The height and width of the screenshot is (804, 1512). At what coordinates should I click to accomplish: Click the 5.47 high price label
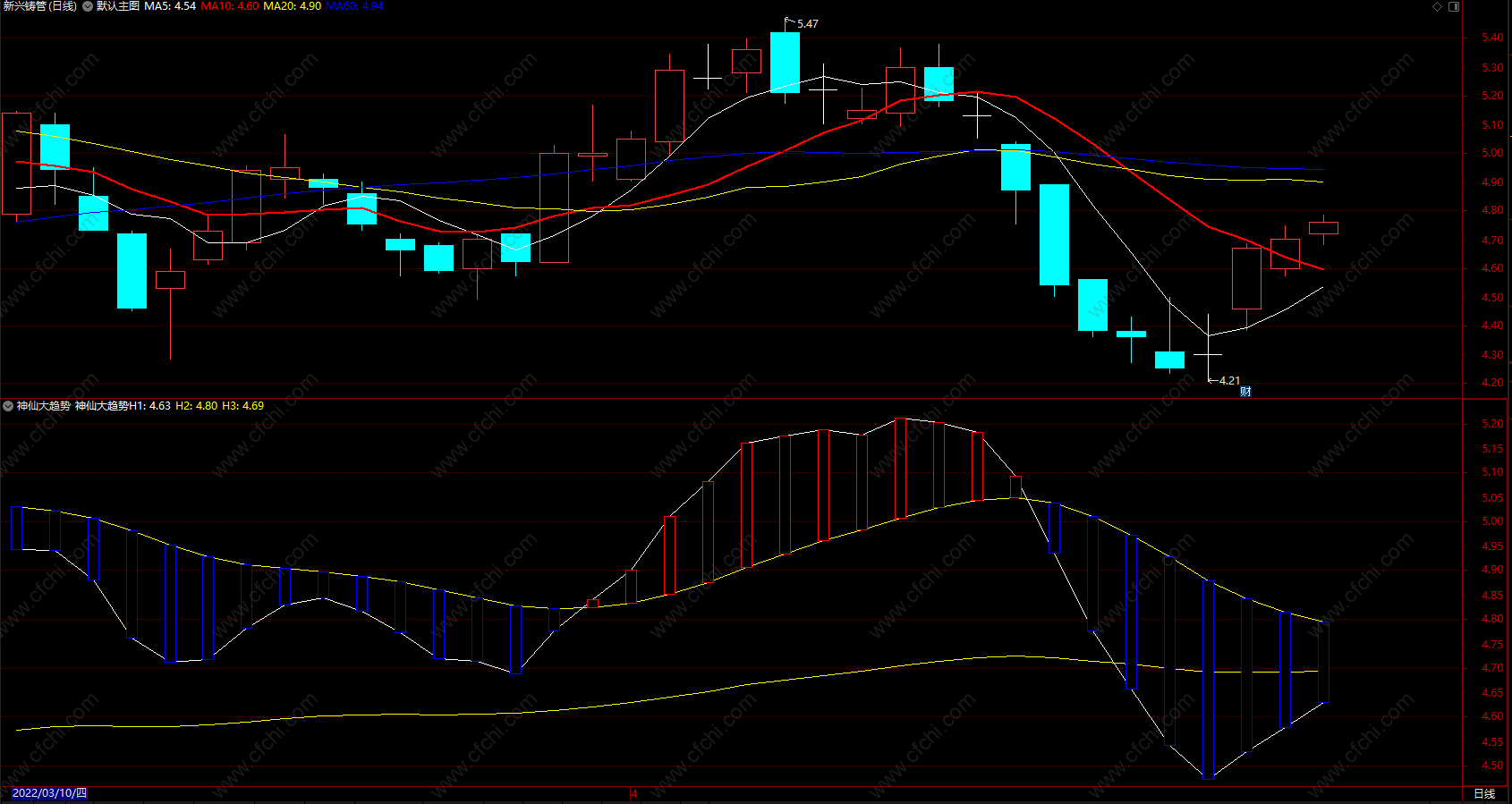click(808, 24)
